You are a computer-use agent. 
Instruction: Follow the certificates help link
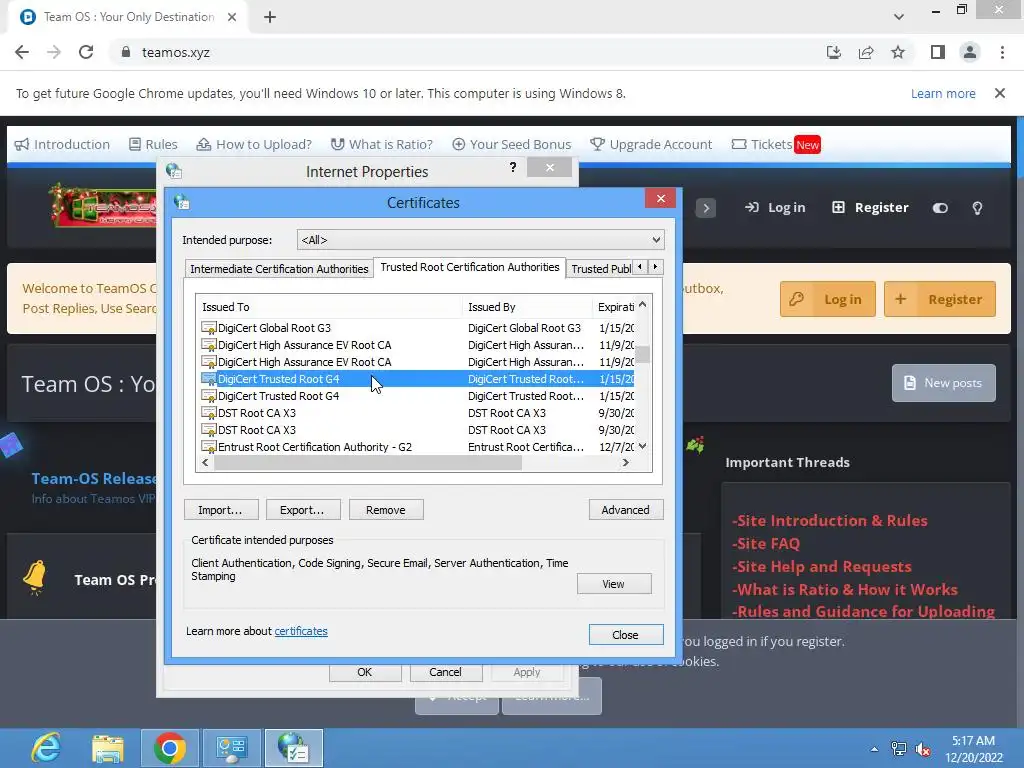coord(301,631)
